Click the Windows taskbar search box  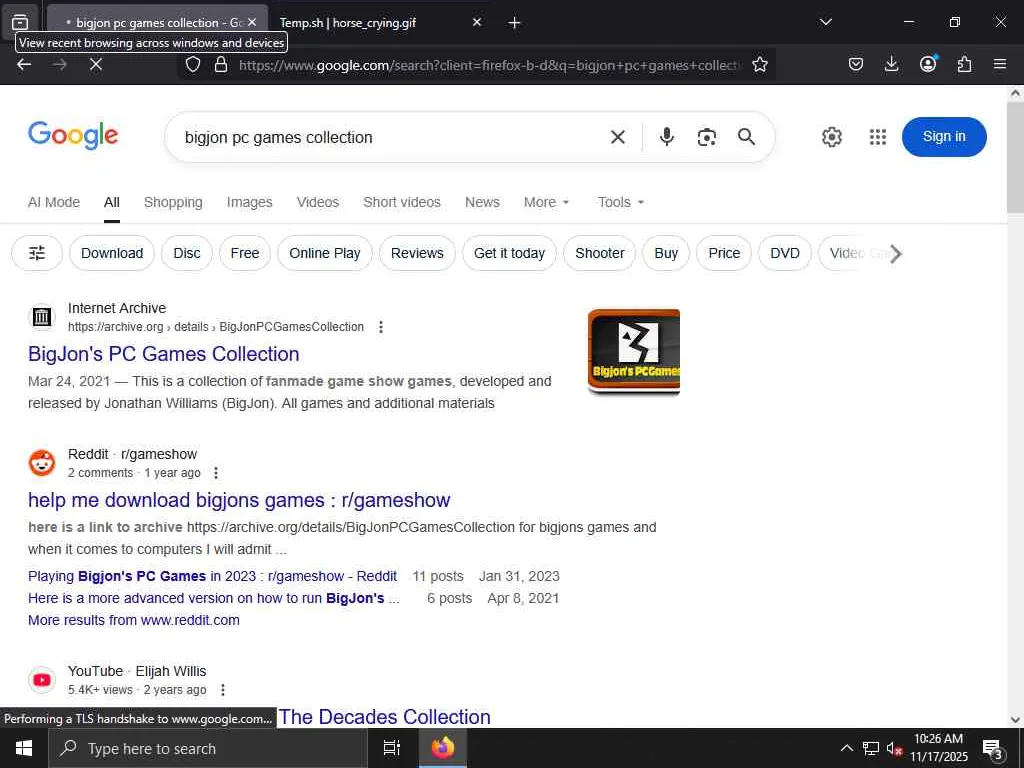tap(208, 748)
